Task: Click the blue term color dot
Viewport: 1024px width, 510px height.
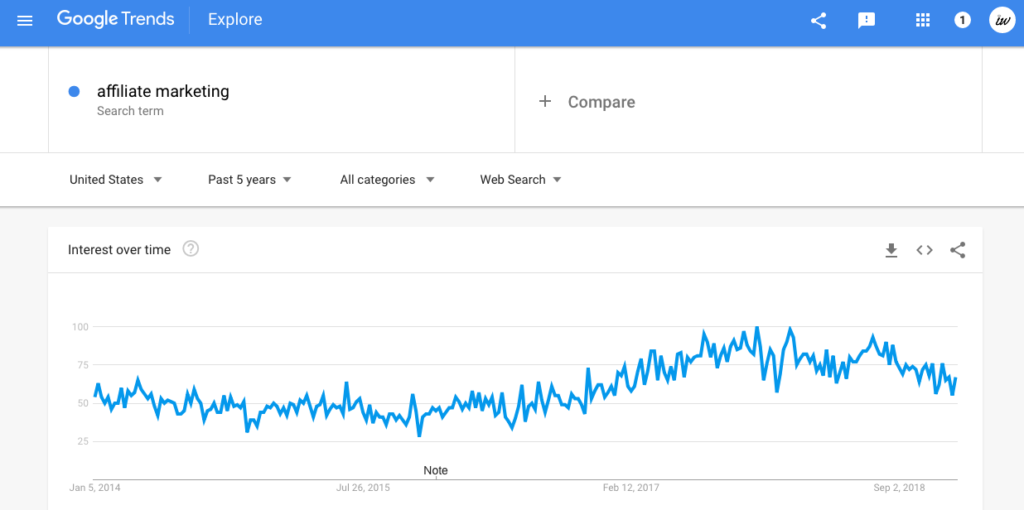Action: (x=74, y=92)
